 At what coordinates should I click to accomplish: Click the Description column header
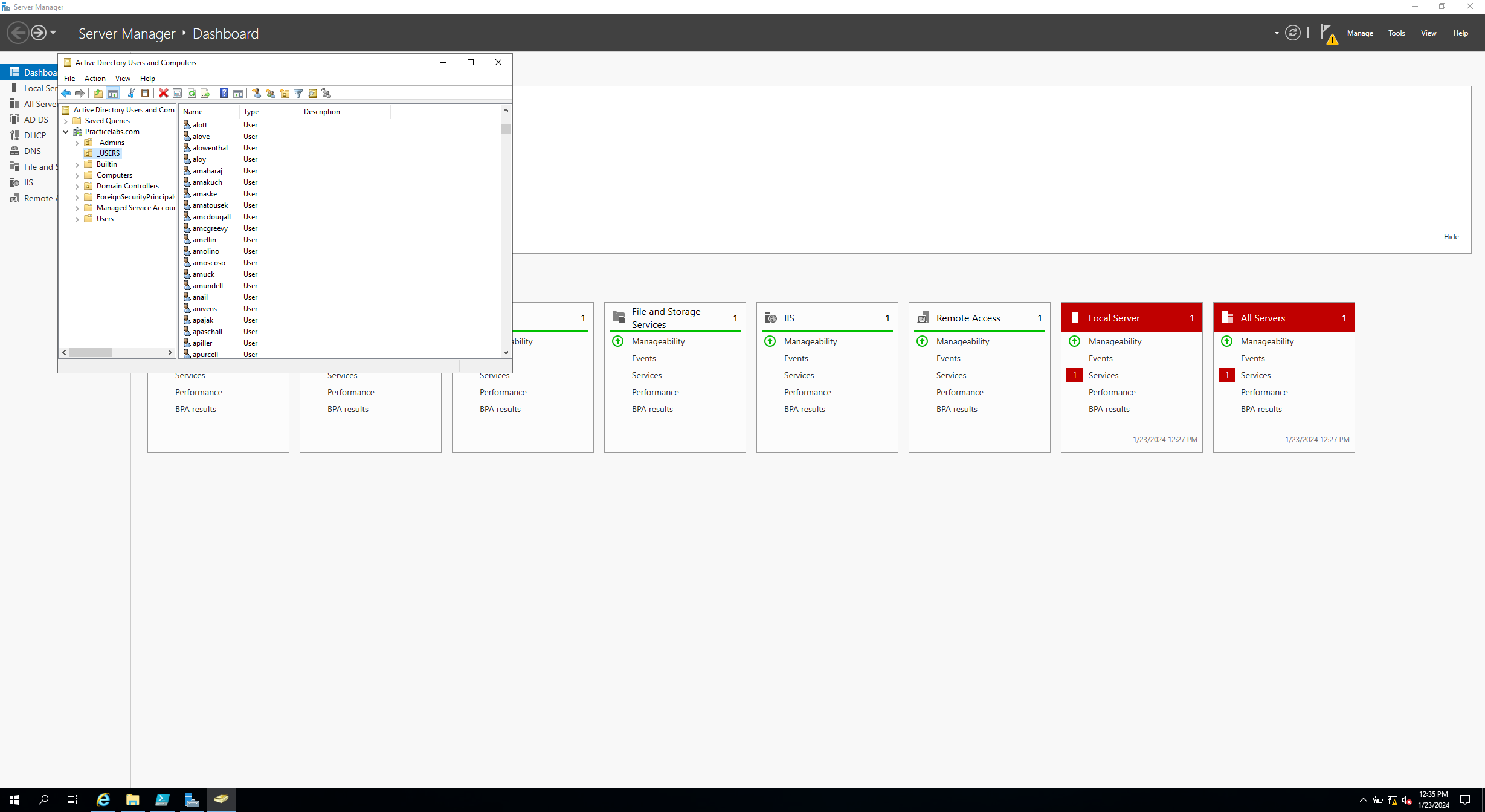click(345, 112)
